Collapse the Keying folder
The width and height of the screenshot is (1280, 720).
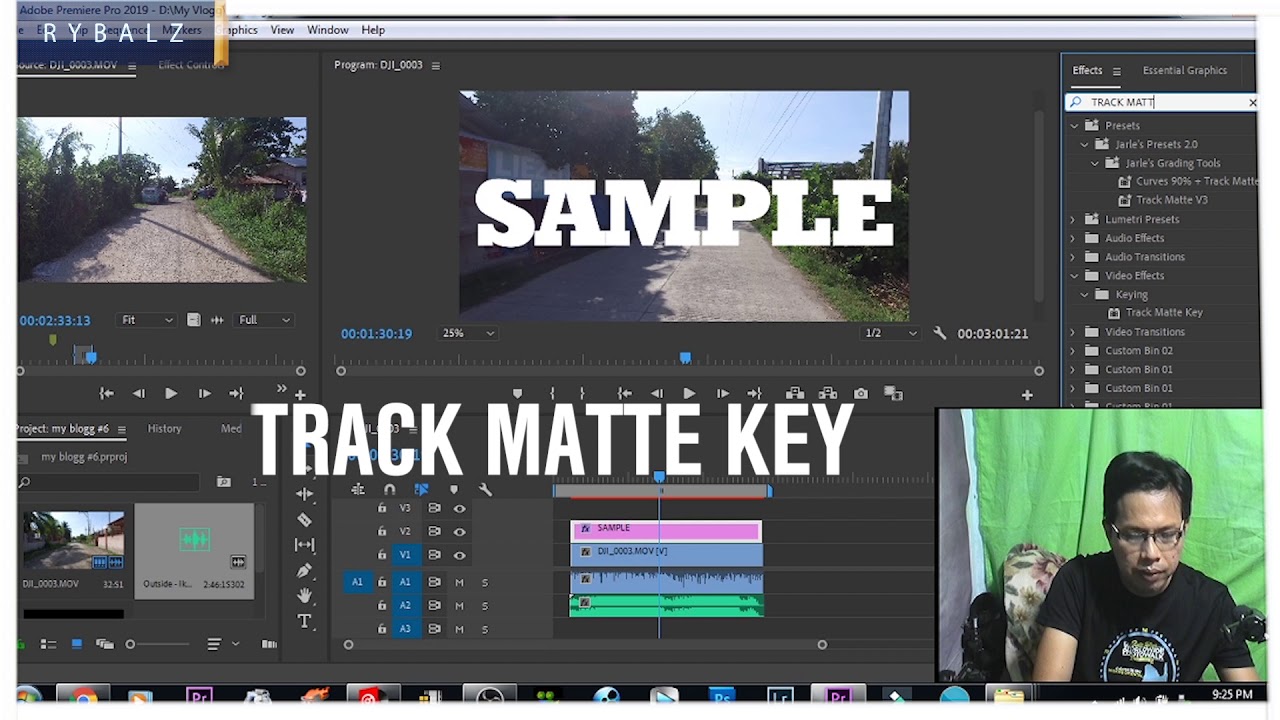pos(1084,295)
